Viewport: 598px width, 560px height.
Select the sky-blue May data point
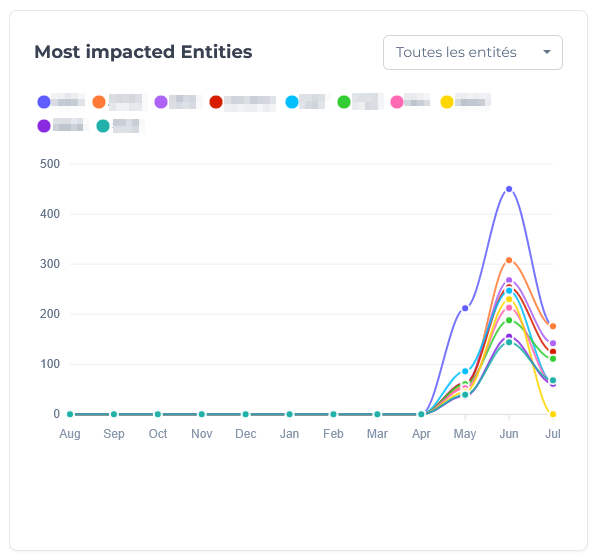465,371
